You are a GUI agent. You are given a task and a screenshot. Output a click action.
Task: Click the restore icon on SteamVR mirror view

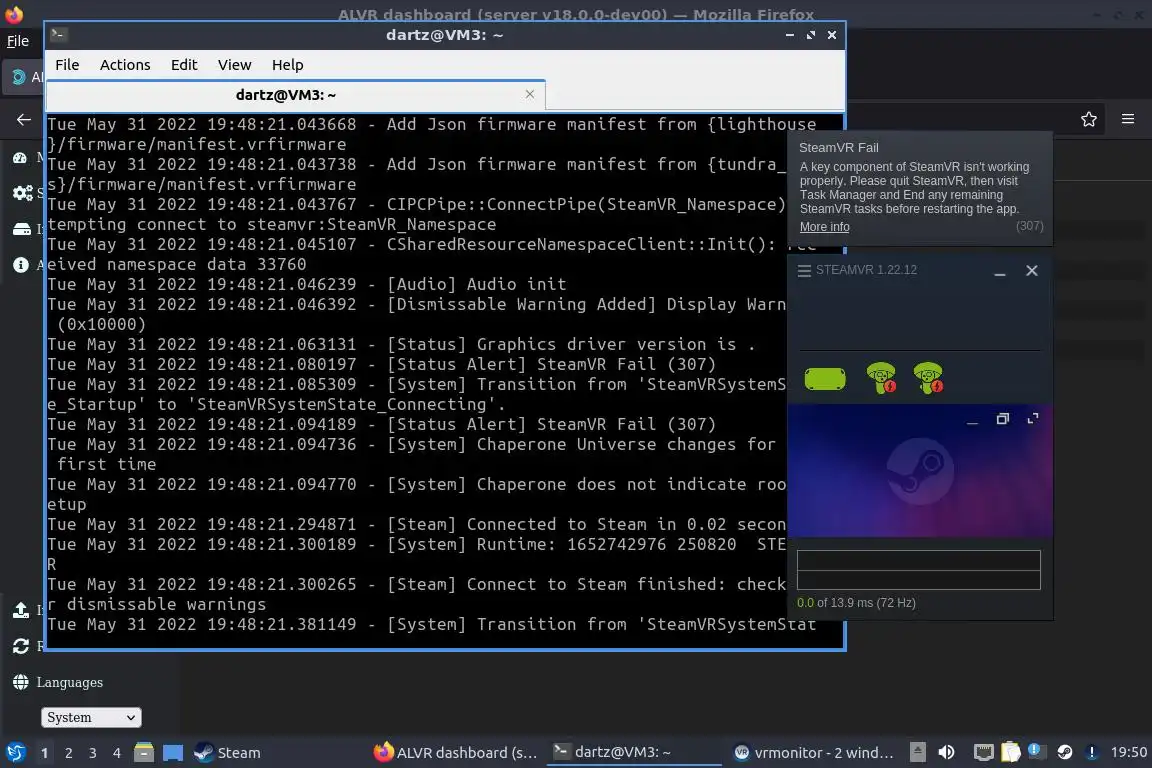click(x=1002, y=419)
